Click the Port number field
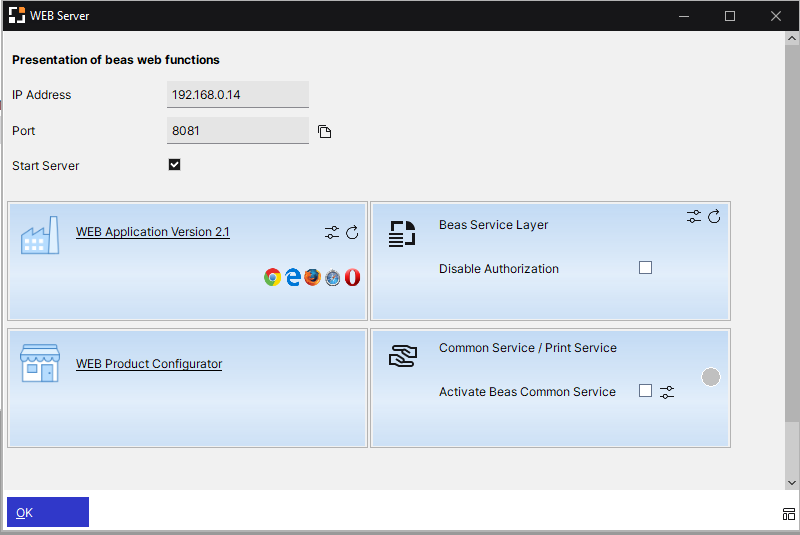 click(238, 131)
